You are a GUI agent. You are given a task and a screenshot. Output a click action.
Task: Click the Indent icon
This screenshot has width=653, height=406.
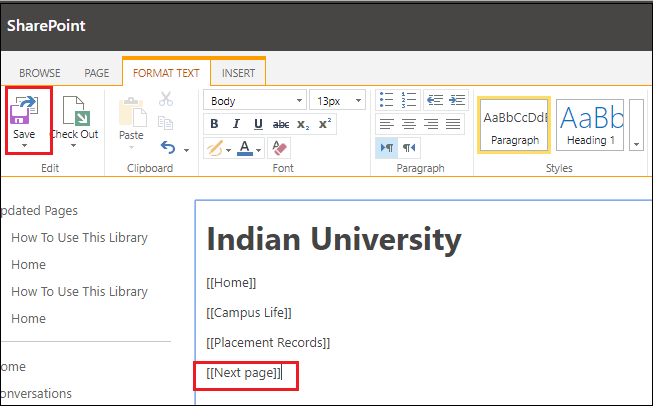(x=457, y=100)
